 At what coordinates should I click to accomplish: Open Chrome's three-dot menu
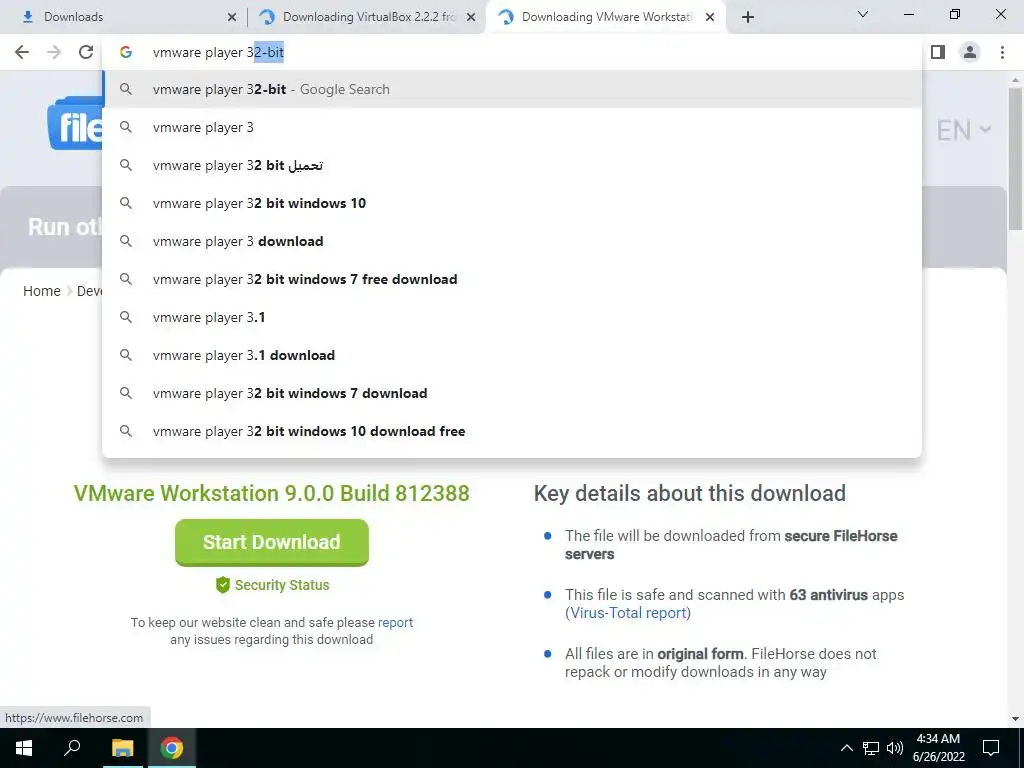point(1002,52)
